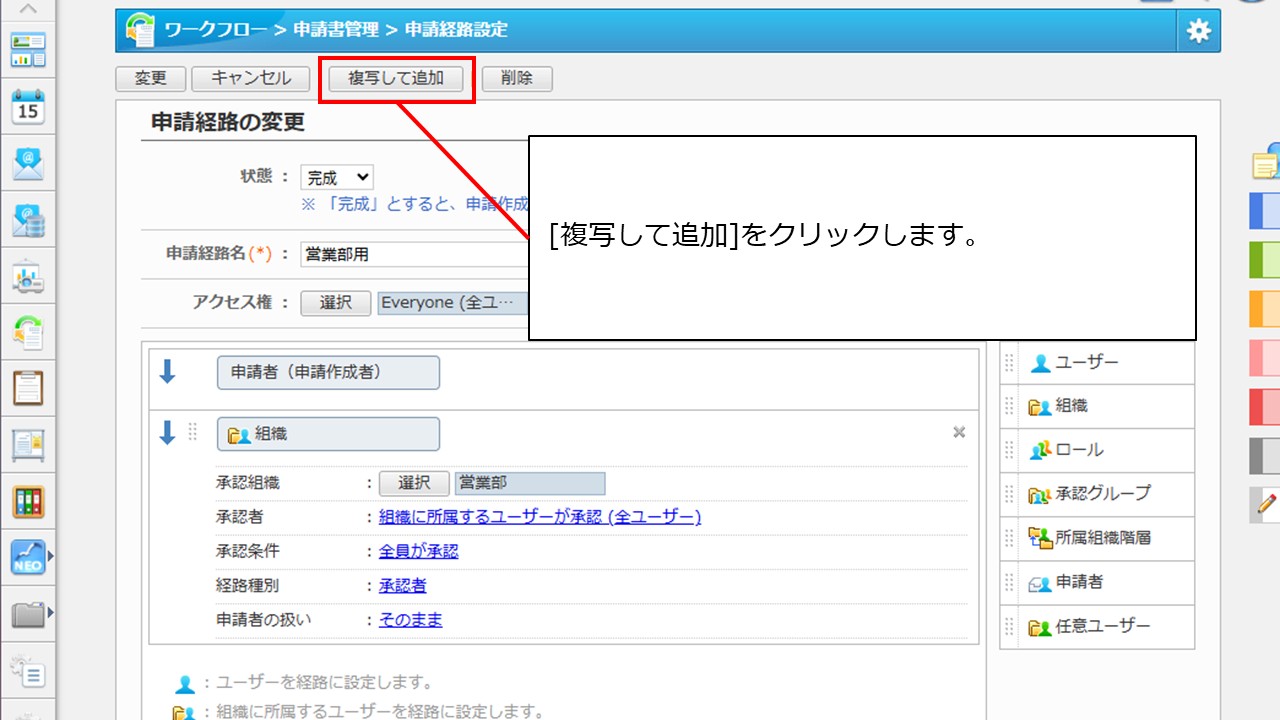This screenshot has width=1280, height=720.
Task: Click the 申請経路名 field containing 営業部用
Action: tap(414, 254)
